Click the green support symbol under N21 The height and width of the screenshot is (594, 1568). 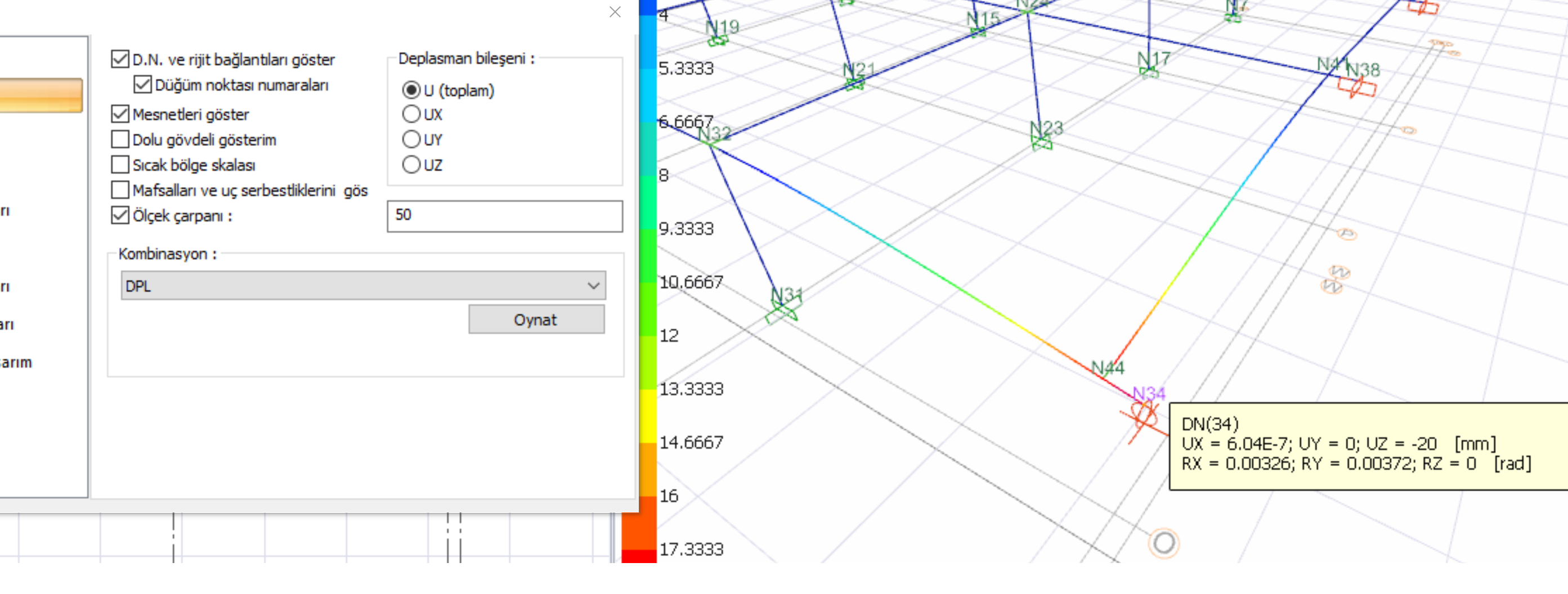854,84
